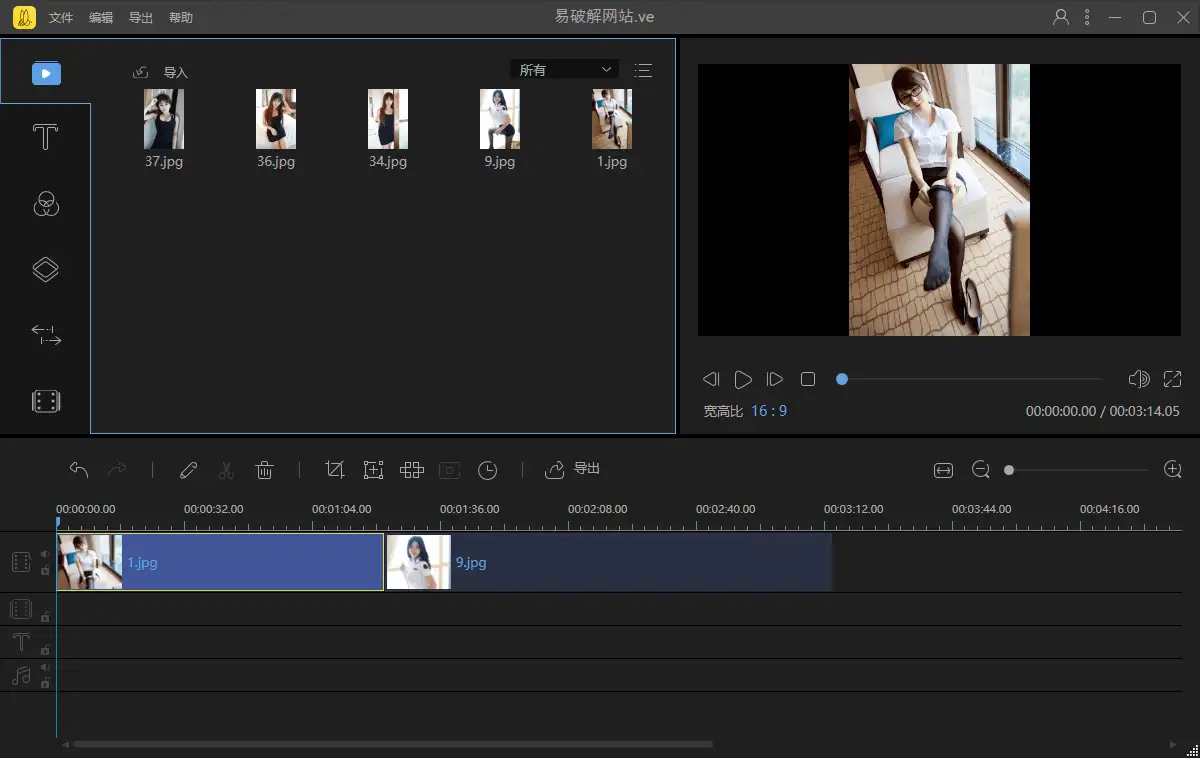The height and width of the screenshot is (758, 1200).
Task: Change the 16:9 aspect ratio setting
Action: pos(769,411)
